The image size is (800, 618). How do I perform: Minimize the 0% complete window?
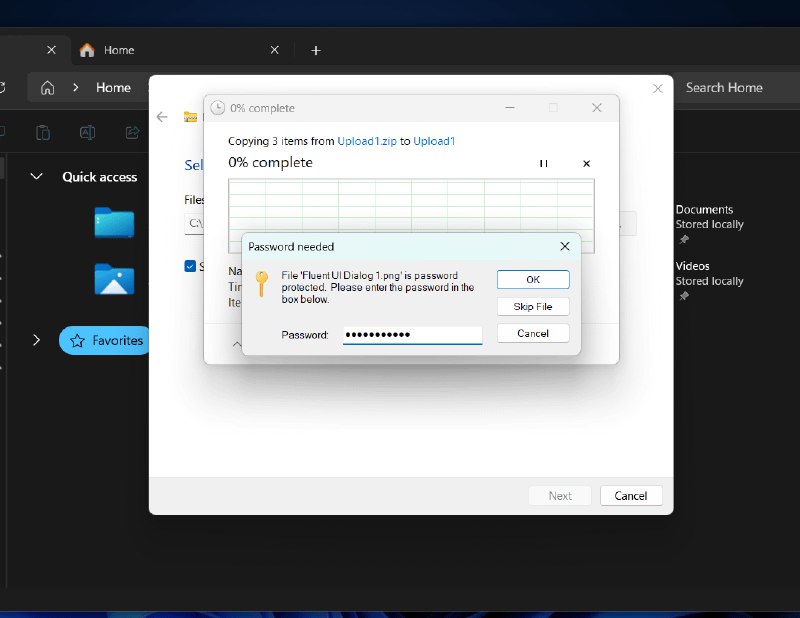510,108
